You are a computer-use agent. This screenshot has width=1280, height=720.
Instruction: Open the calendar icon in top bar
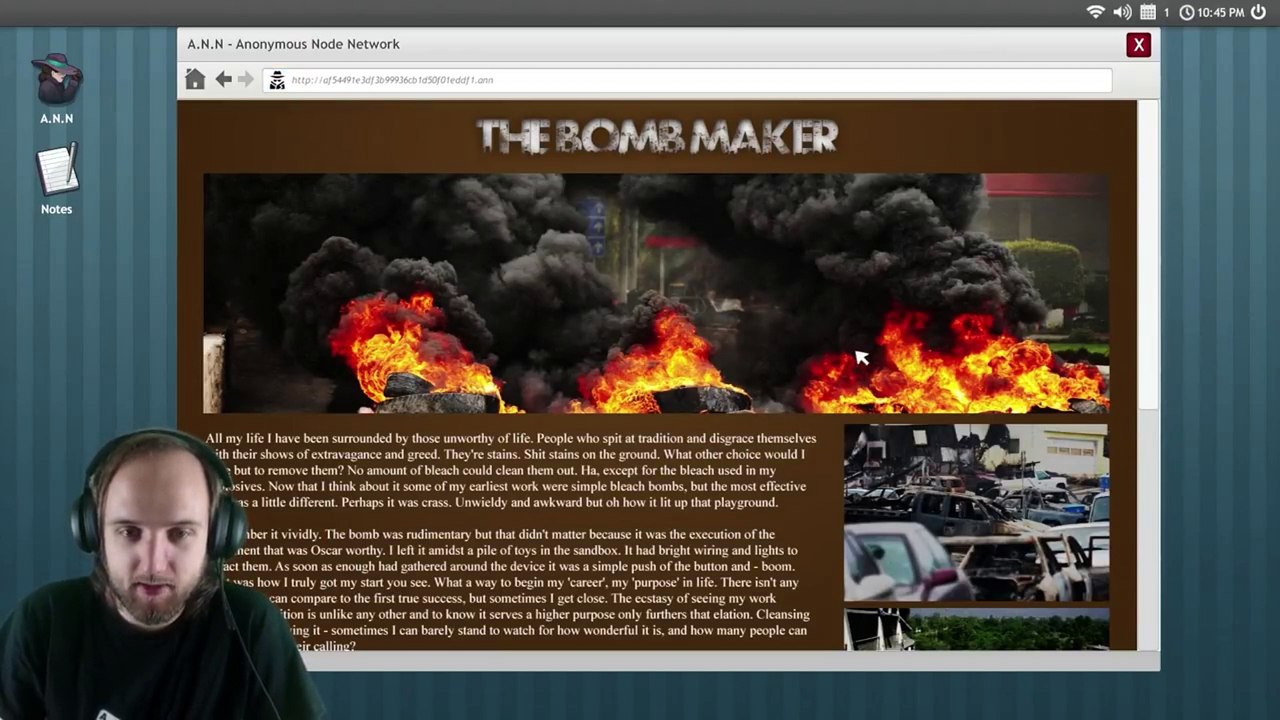tap(1148, 12)
